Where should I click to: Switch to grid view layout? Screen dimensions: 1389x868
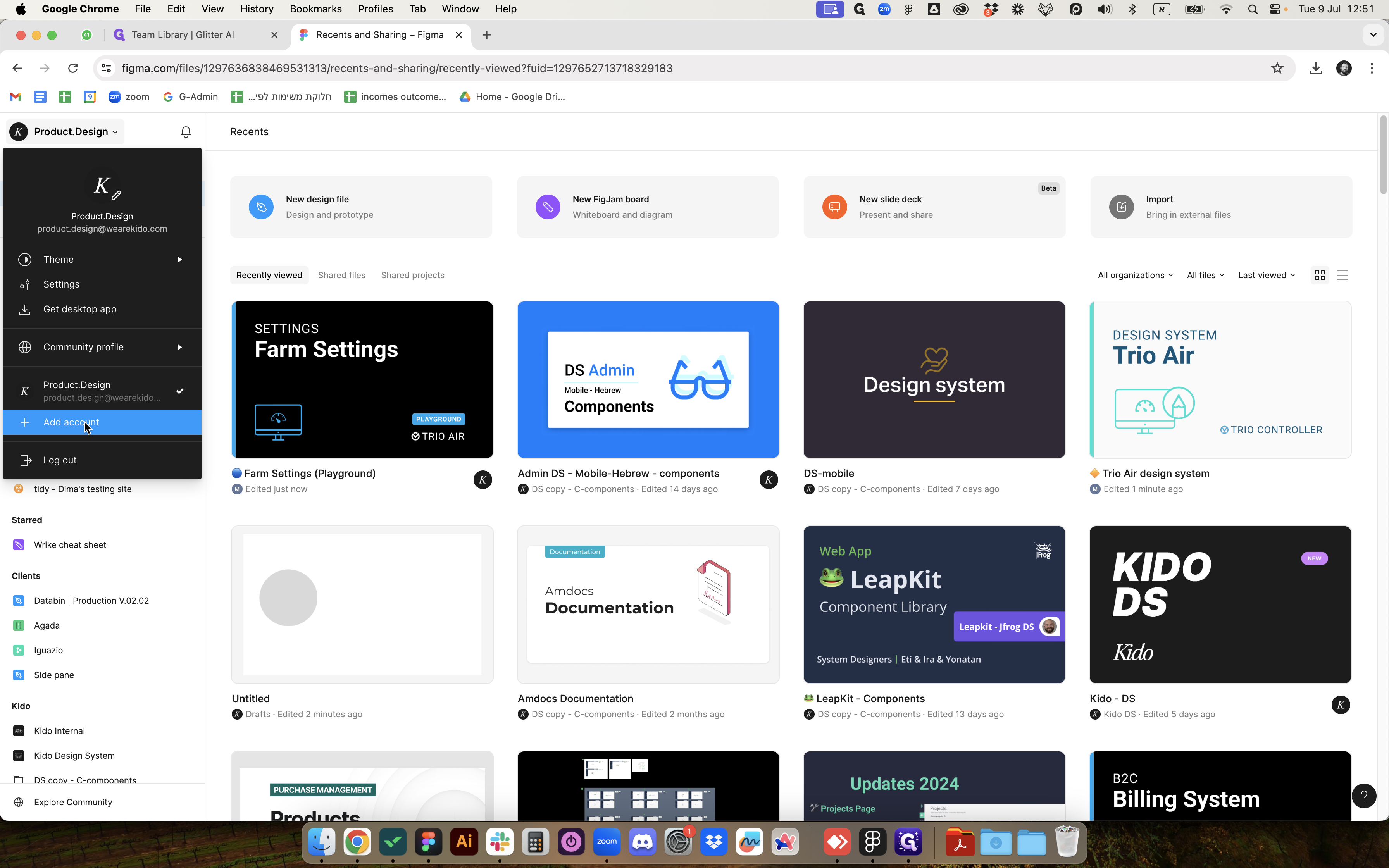pyautogui.click(x=1320, y=275)
